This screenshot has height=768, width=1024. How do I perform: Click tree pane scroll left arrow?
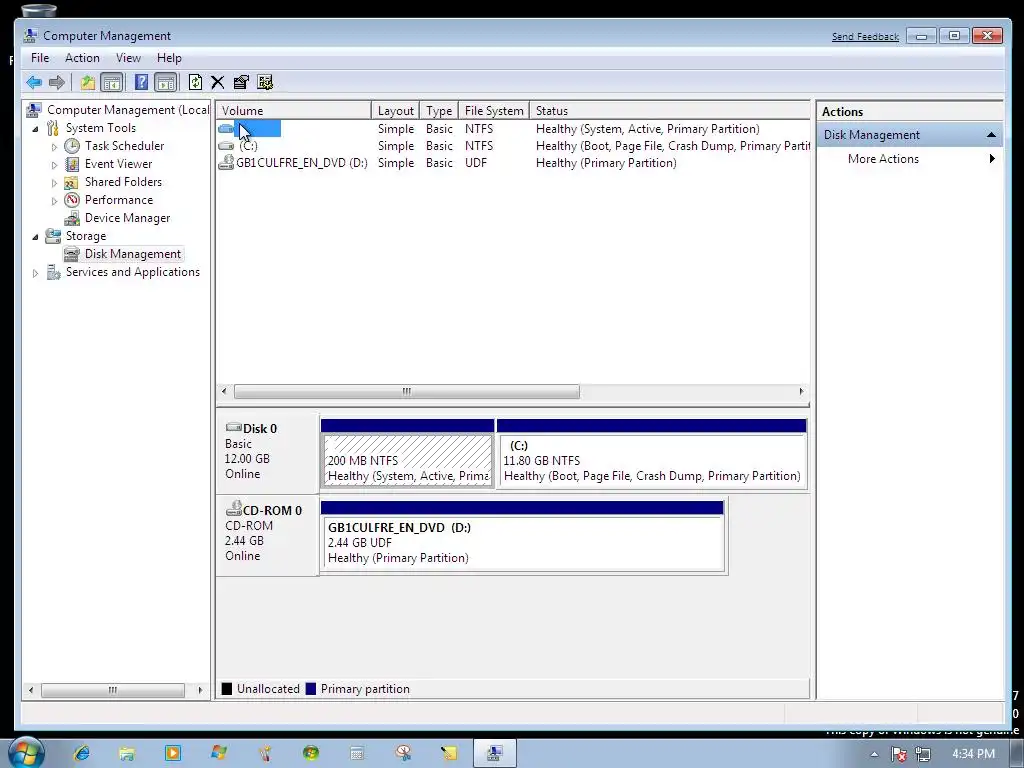coord(31,690)
